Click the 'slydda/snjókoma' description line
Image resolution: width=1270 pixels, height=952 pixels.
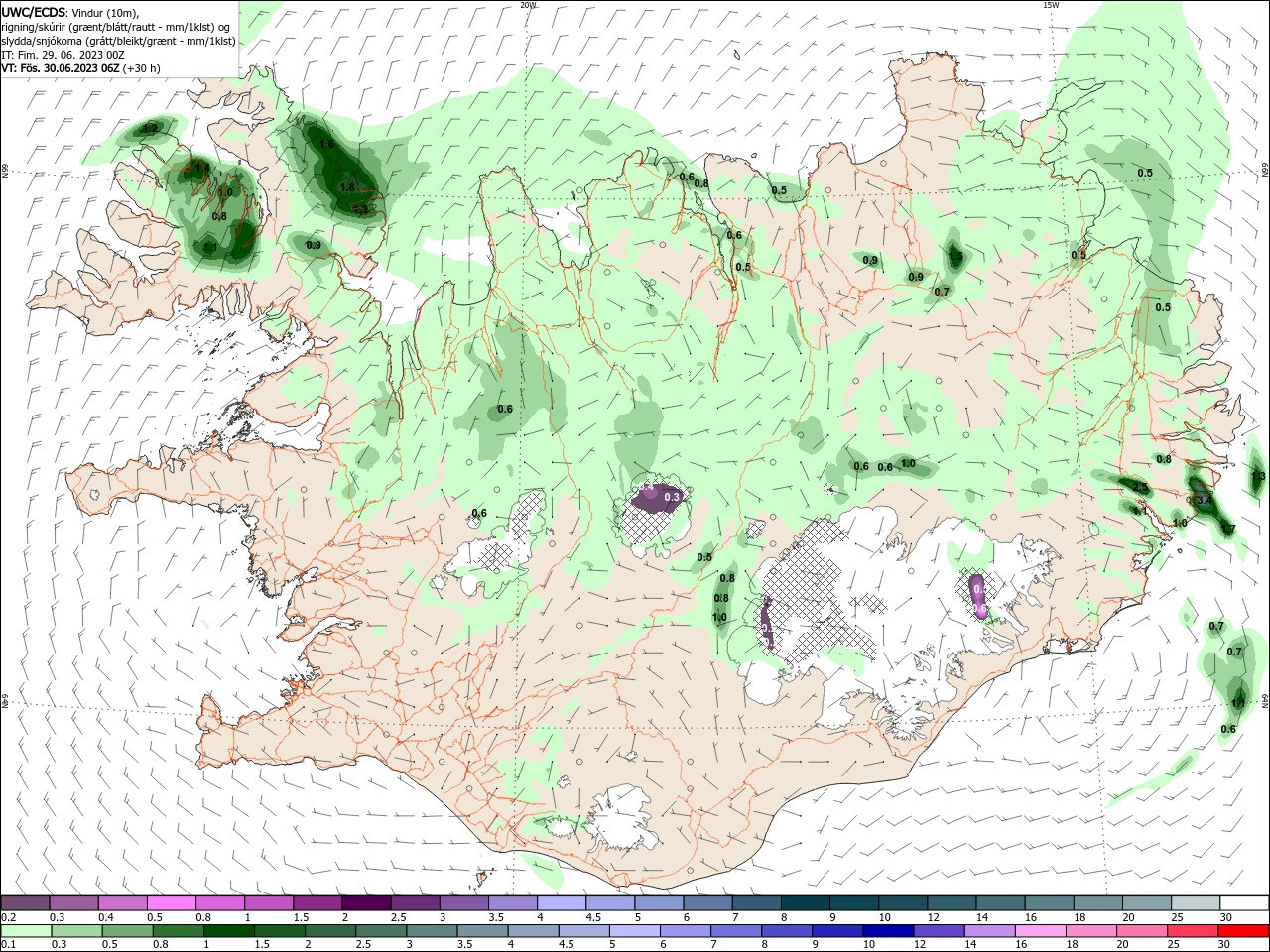coord(119,41)
